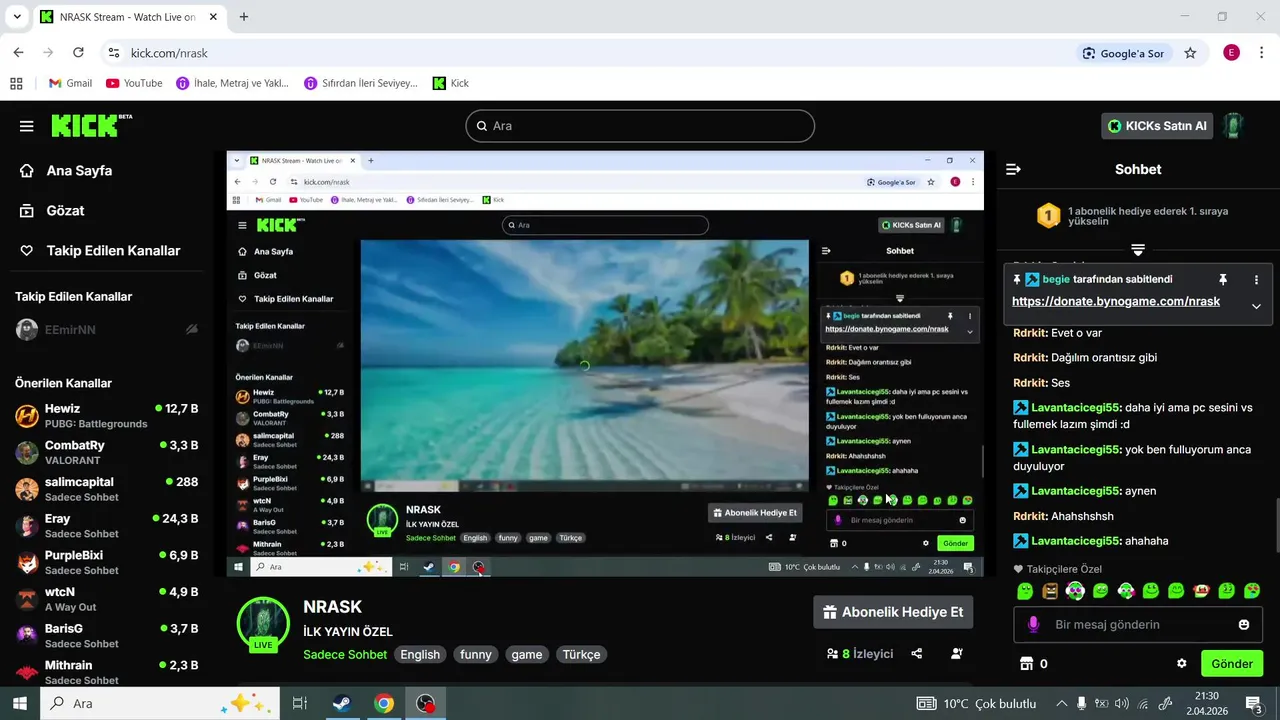The height and width of the screenshot is (720, 1280).
Task: Pick the green emote with purple glasses and headphones
Action: (1075, 591)
